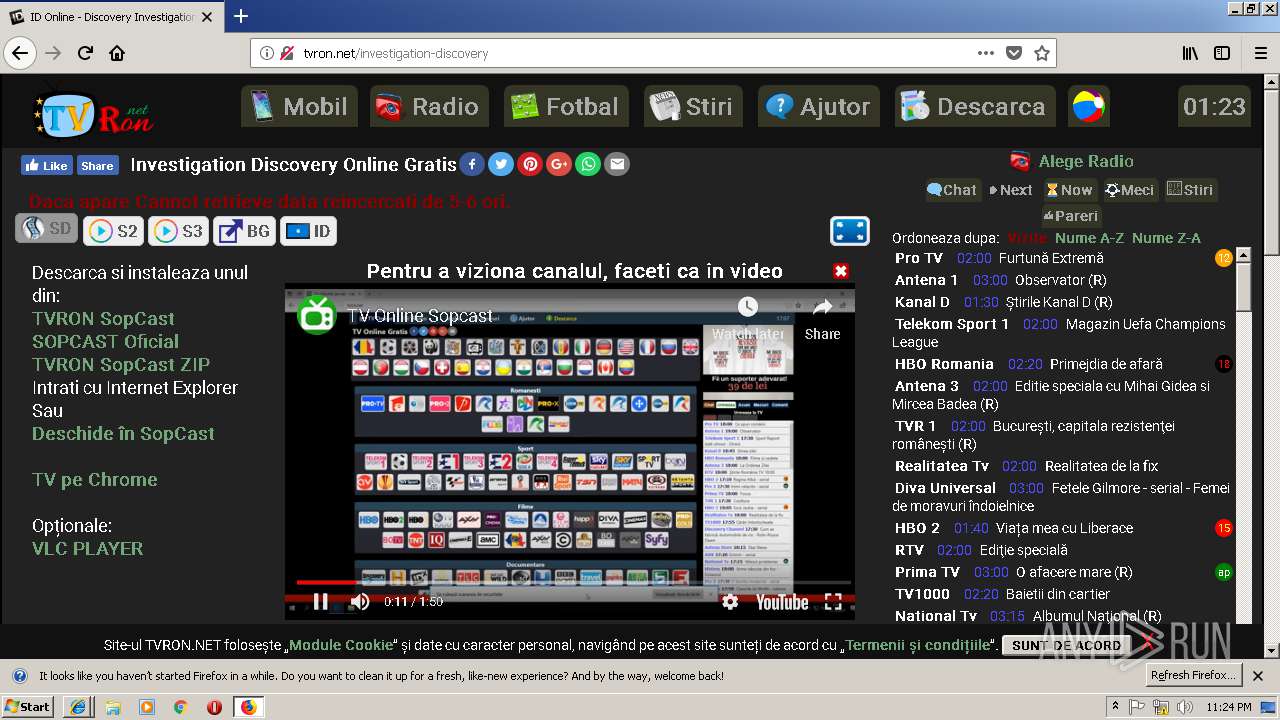Open the Radio section
Viewport: 1280px width, 720px height.
tap(429, 106)
